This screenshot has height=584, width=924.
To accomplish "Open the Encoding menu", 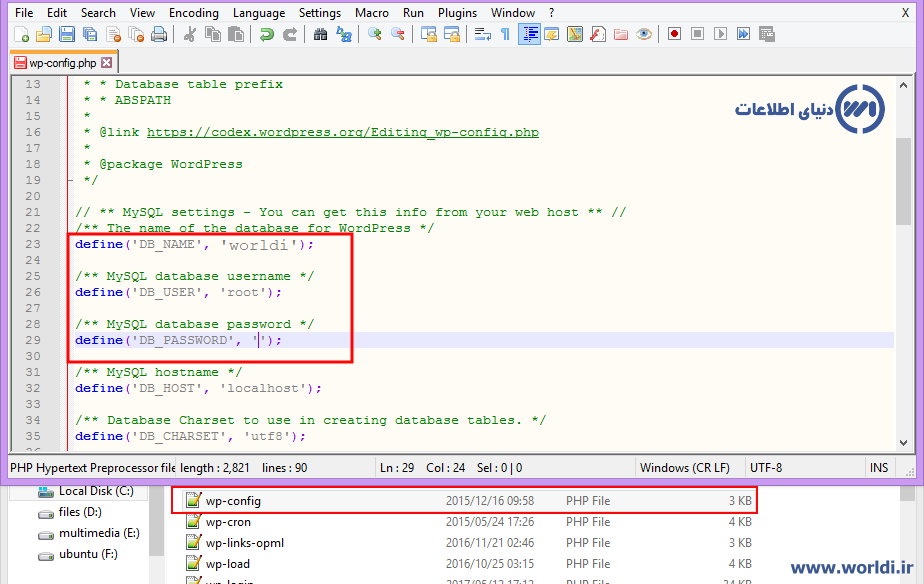I will (x=194, y=12).
